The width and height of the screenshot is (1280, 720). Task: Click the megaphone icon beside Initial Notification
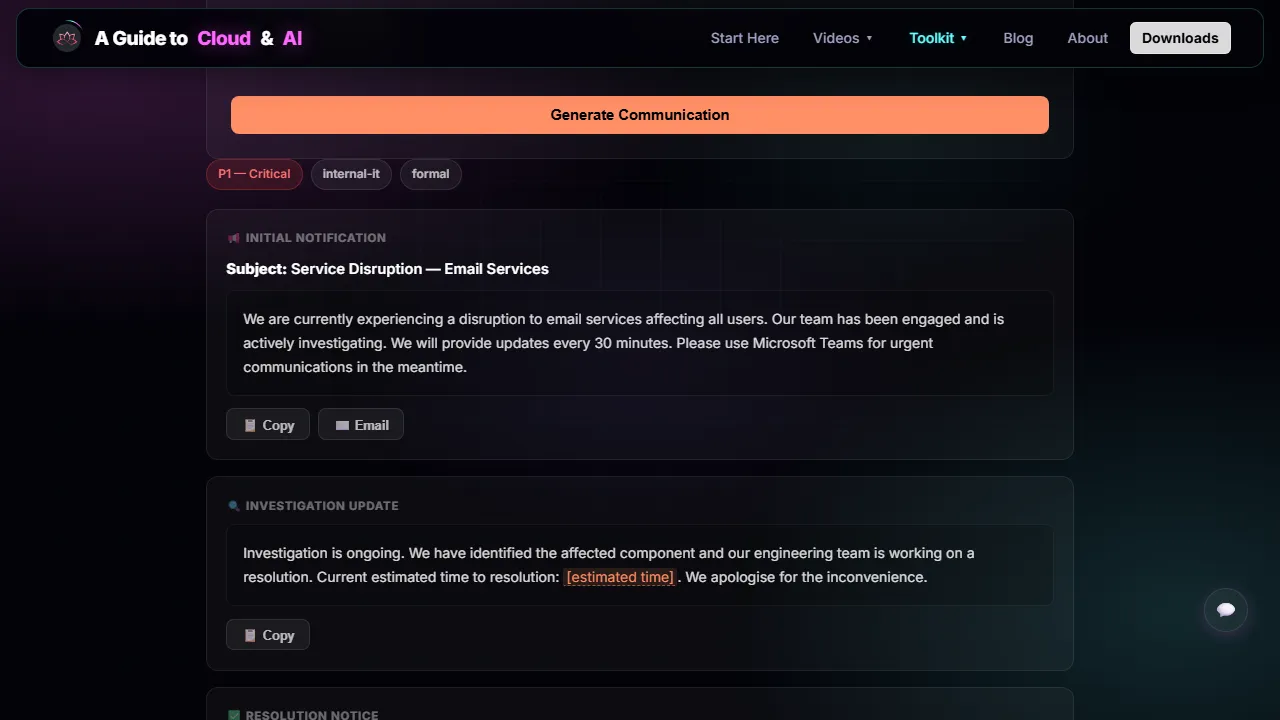click(x=234, y=238)
